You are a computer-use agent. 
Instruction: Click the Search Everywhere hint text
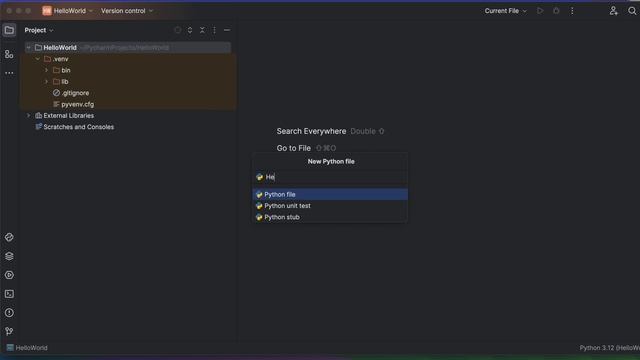311,131
